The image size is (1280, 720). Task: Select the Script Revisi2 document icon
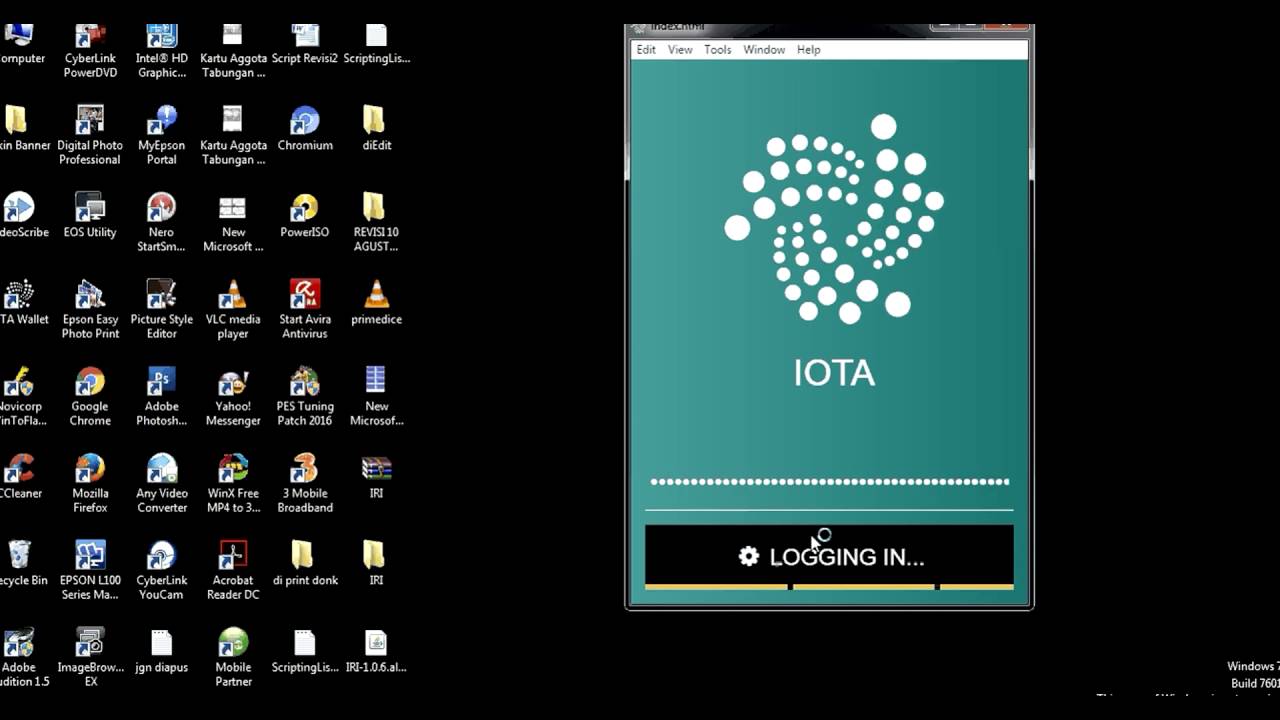305,45
